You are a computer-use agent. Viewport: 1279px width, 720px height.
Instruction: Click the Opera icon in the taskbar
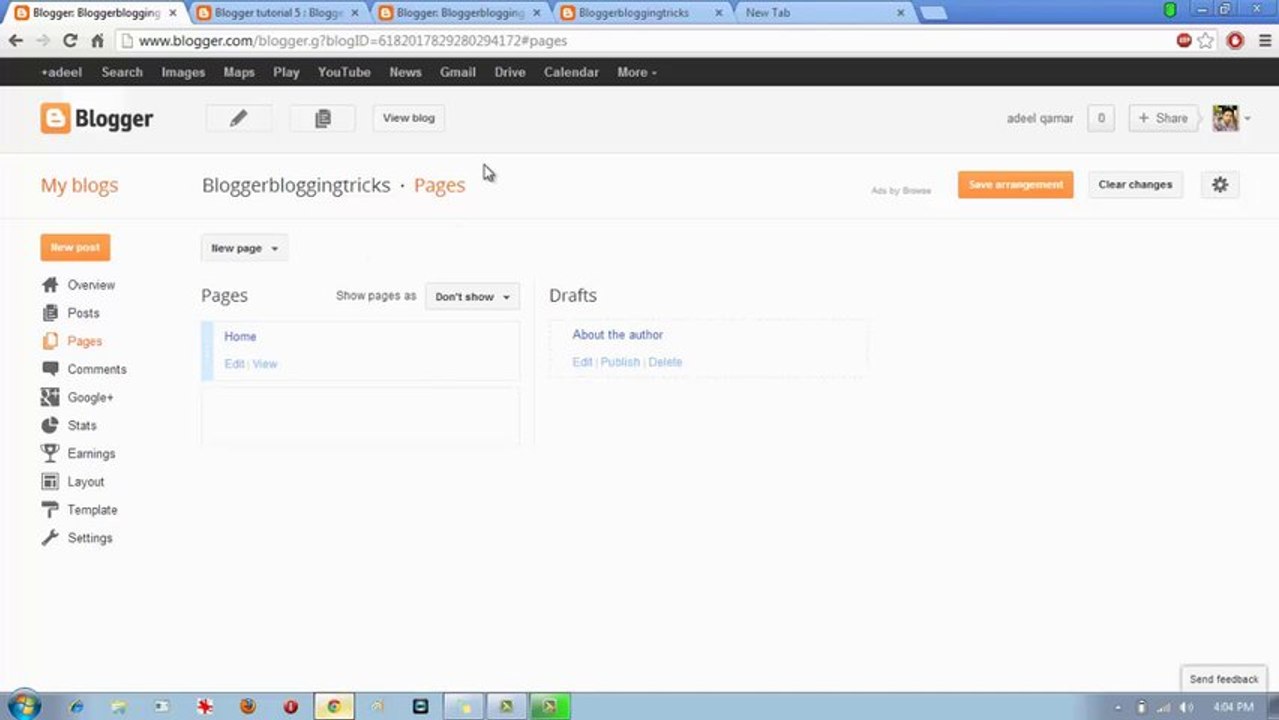point(291,706)
